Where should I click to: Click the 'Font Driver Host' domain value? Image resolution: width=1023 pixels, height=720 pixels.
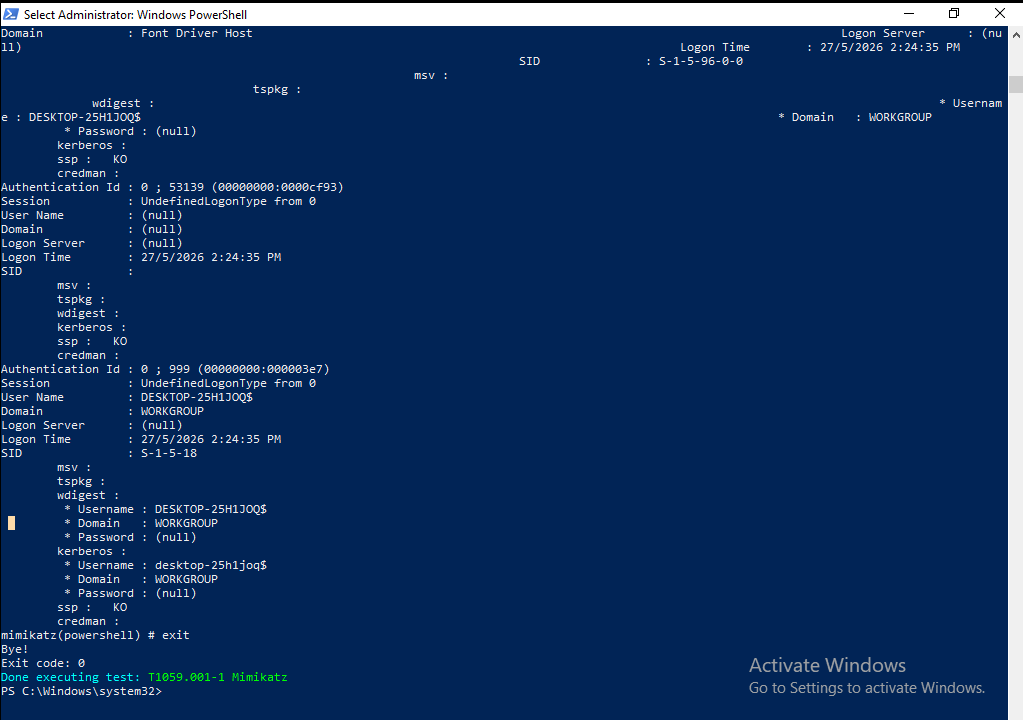pyautogui.click(x=196, y=33)
